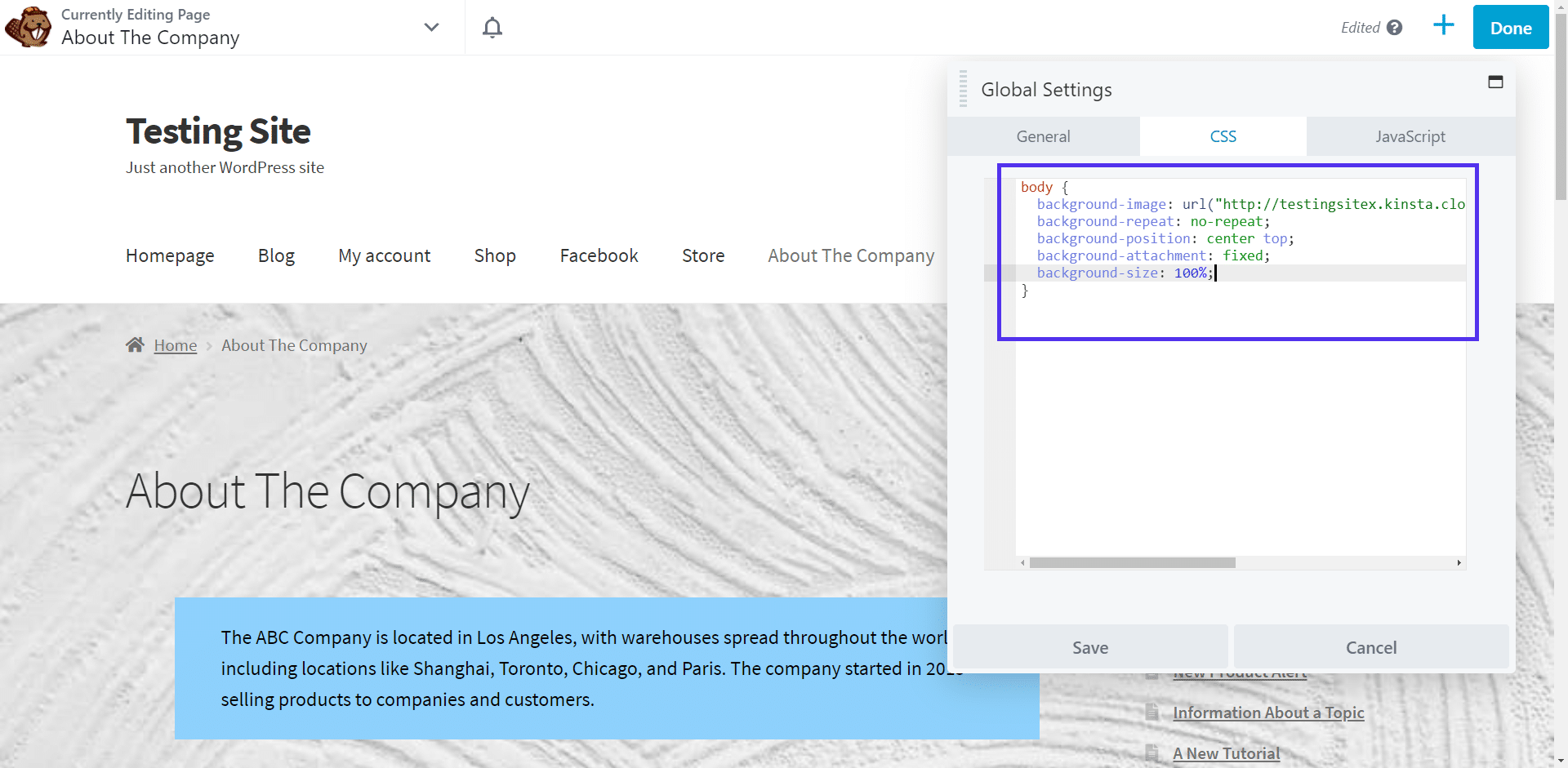The image size is (1568, 768).
Task: Switch to the General tab
Action: 1043,135
